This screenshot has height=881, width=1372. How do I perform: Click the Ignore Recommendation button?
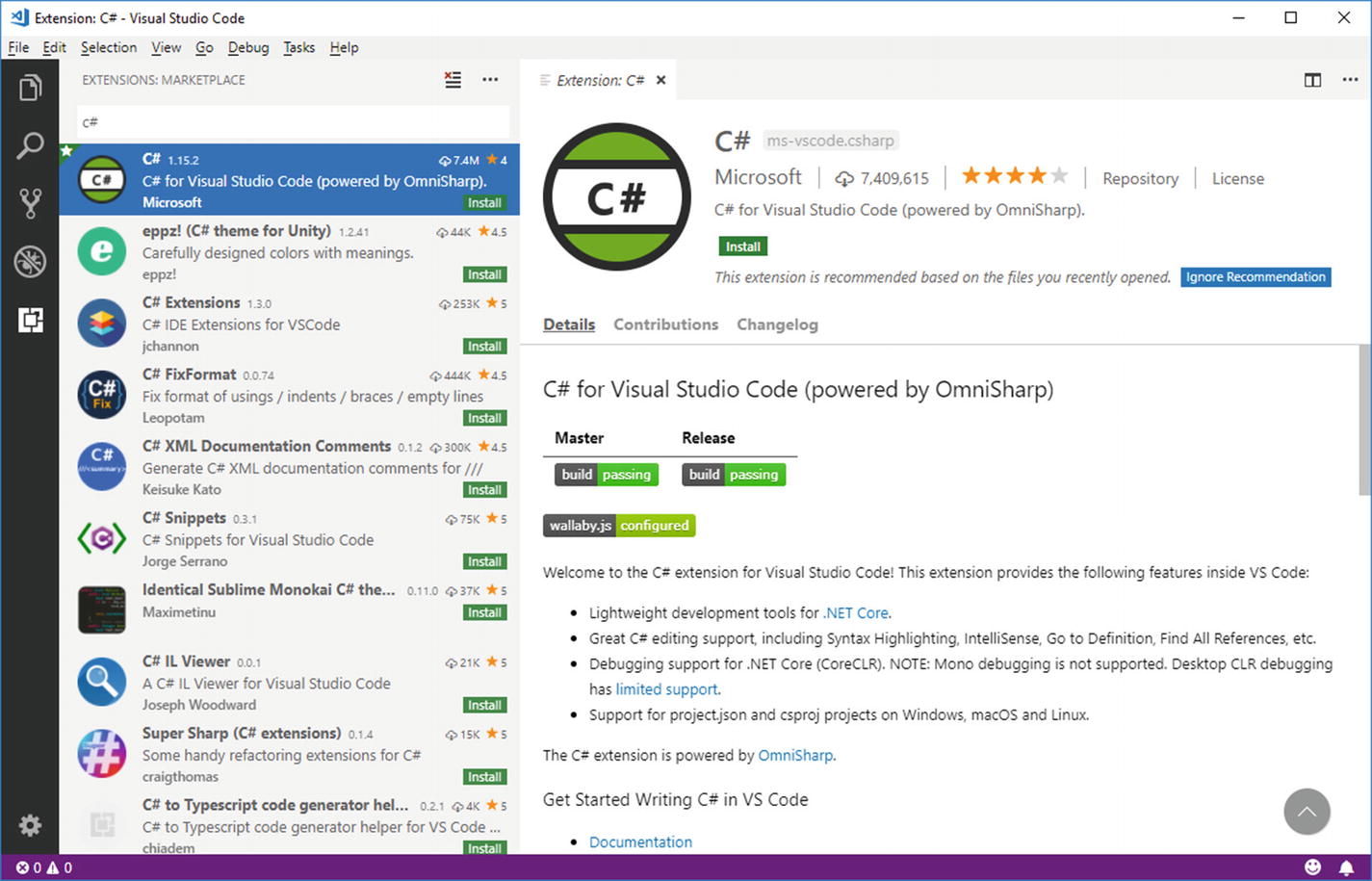[x=1256, y=277]
